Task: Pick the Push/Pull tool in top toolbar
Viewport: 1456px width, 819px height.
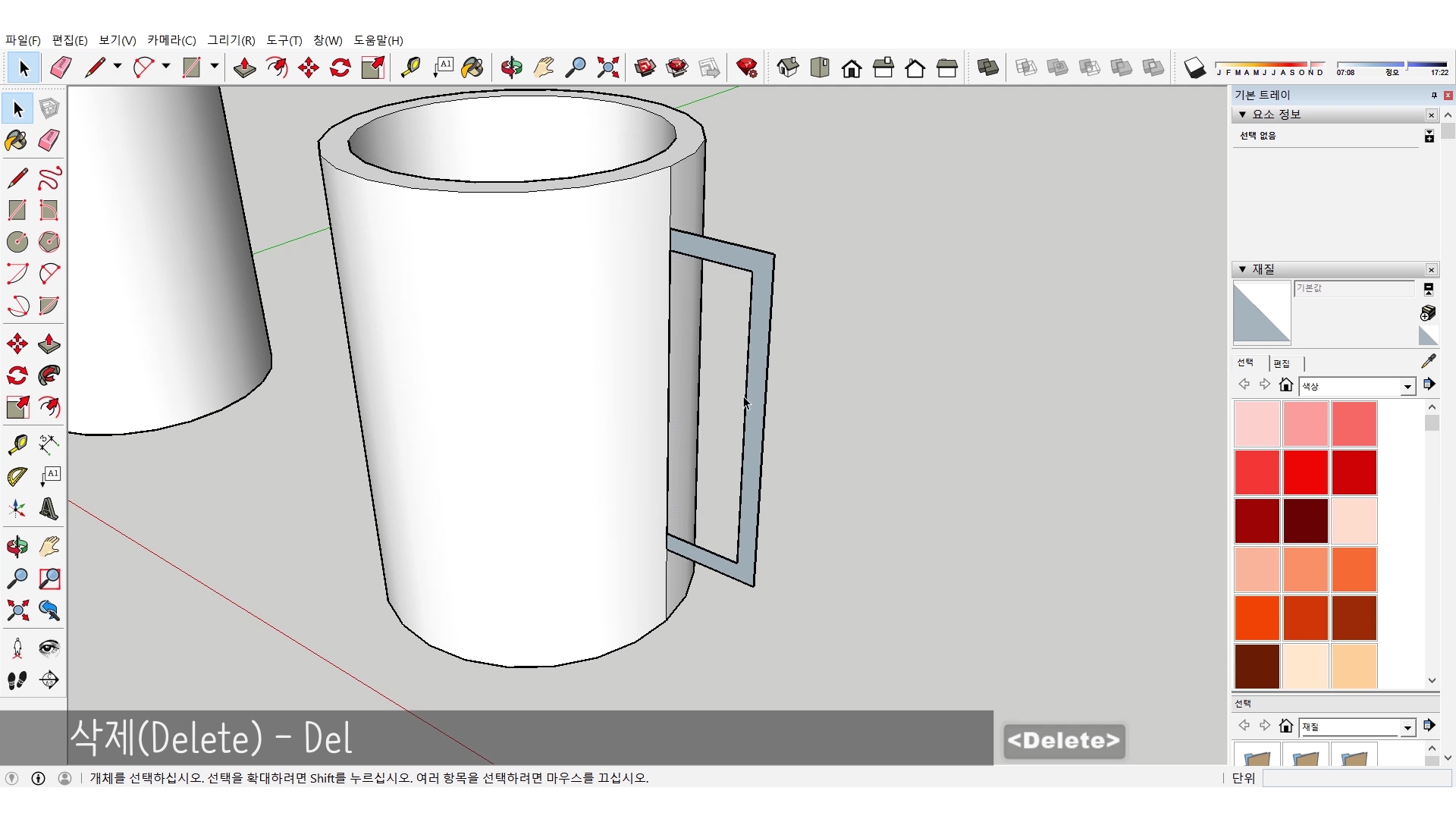Action: click(244, 67)
